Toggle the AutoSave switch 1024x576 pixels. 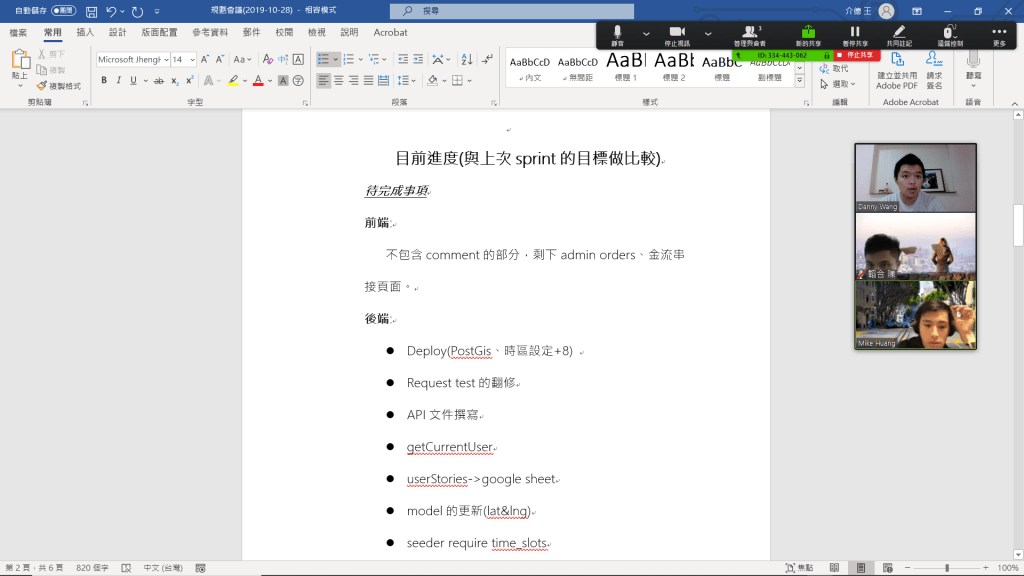coord(63,12)
